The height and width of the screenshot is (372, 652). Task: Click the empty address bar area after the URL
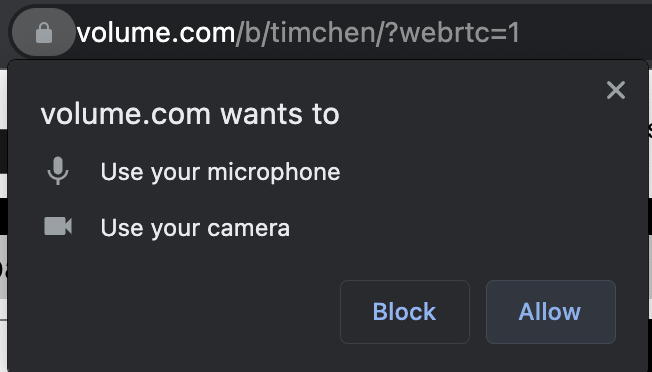tap(582, 32)
